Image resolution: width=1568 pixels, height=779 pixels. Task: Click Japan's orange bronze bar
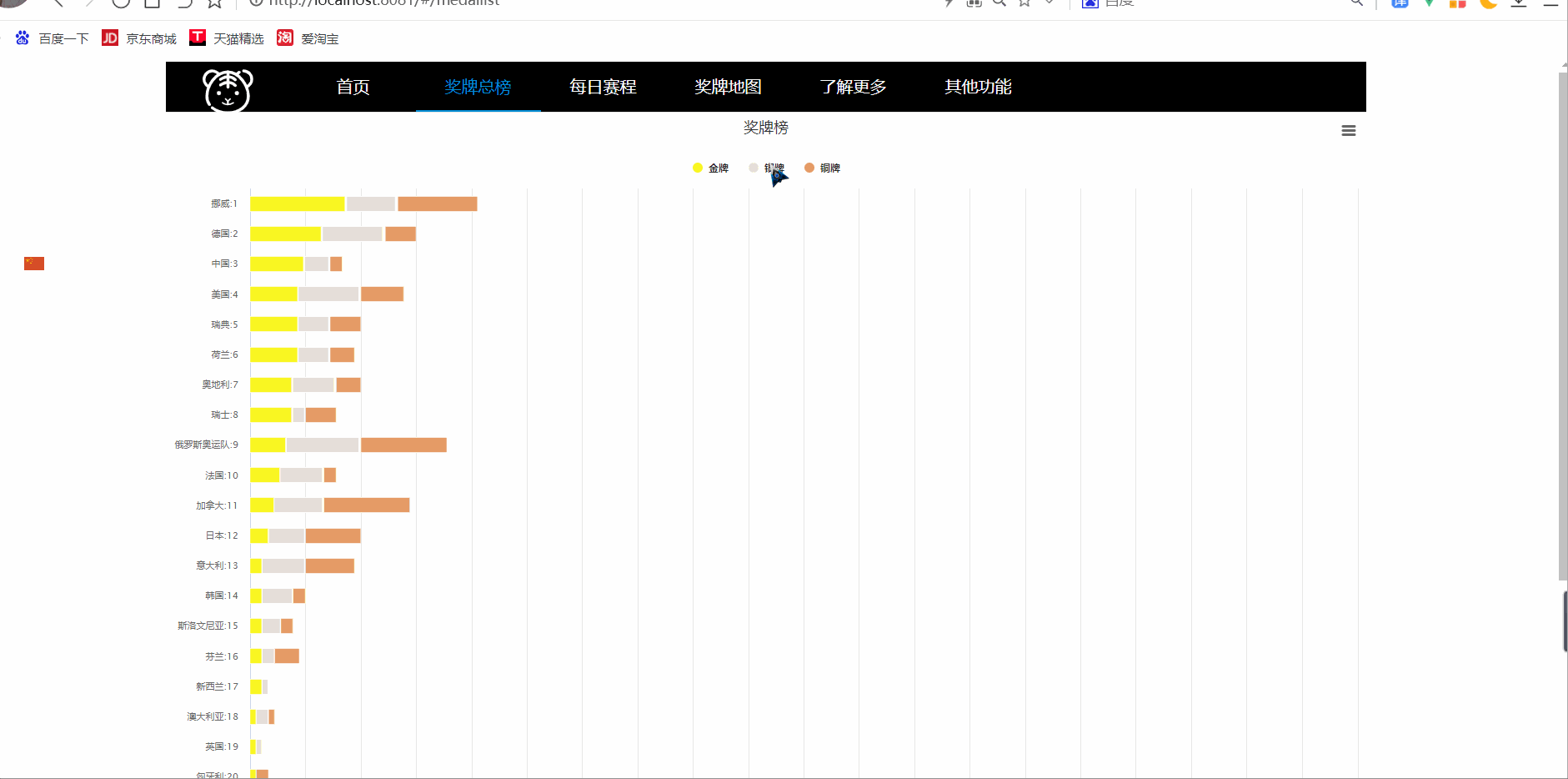click(333, 535)
